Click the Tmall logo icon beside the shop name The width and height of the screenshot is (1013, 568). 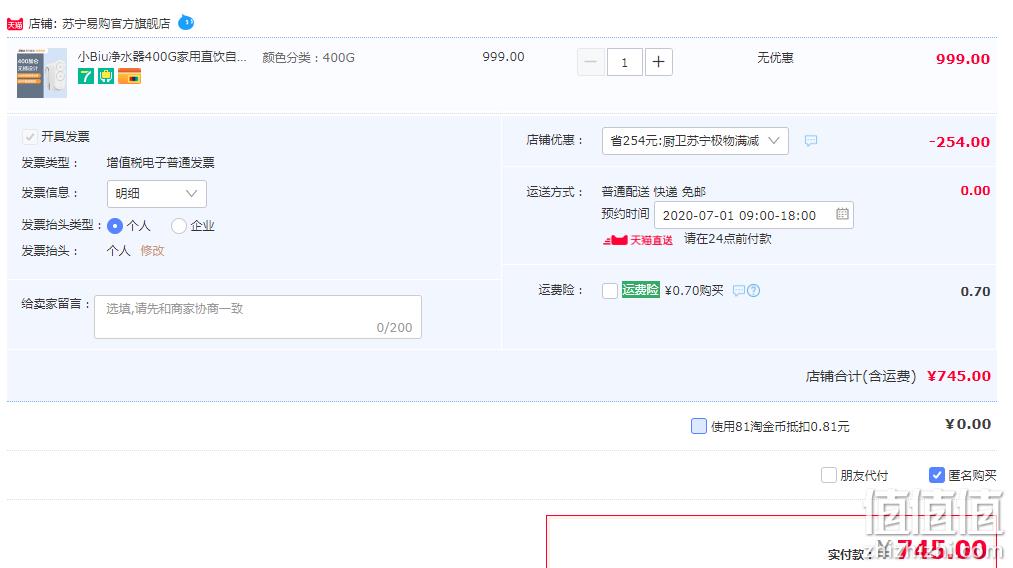tap(15, 25)
